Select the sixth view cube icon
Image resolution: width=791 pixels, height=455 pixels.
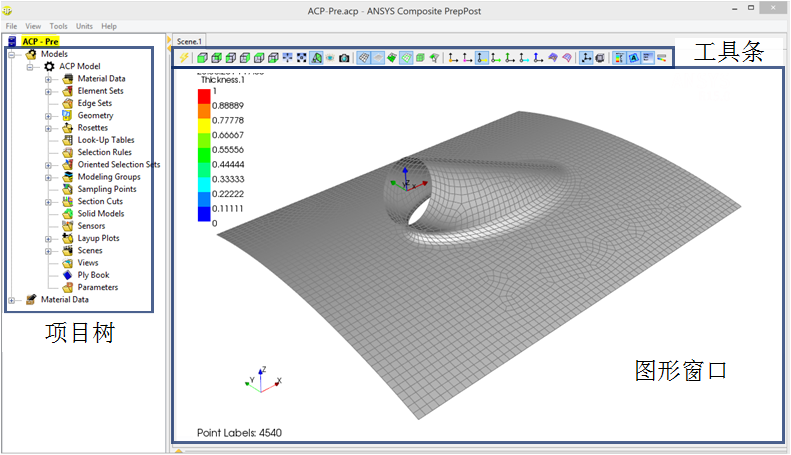click(273, 58)
